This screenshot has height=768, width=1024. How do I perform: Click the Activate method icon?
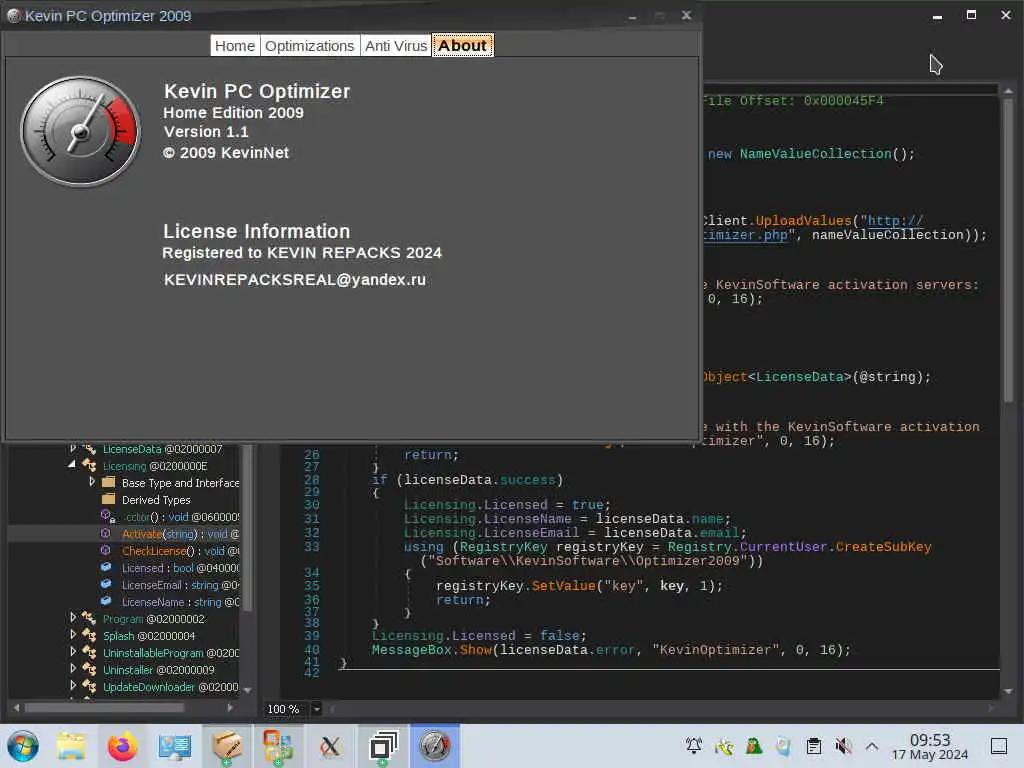(x=106, y=534)
